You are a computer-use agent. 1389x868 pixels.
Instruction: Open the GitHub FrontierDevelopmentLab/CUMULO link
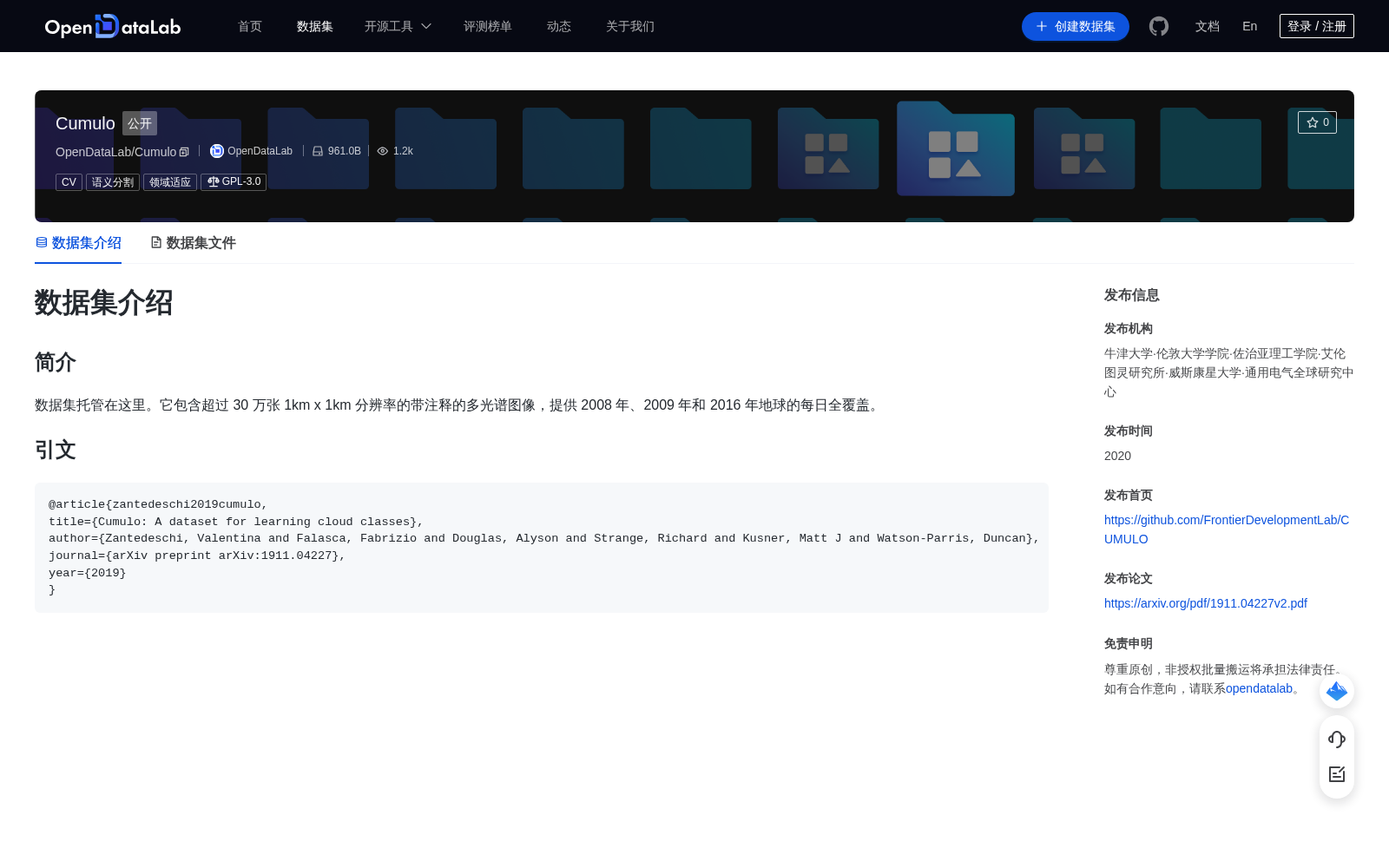pyautogui.click(x=1227, y=529)
